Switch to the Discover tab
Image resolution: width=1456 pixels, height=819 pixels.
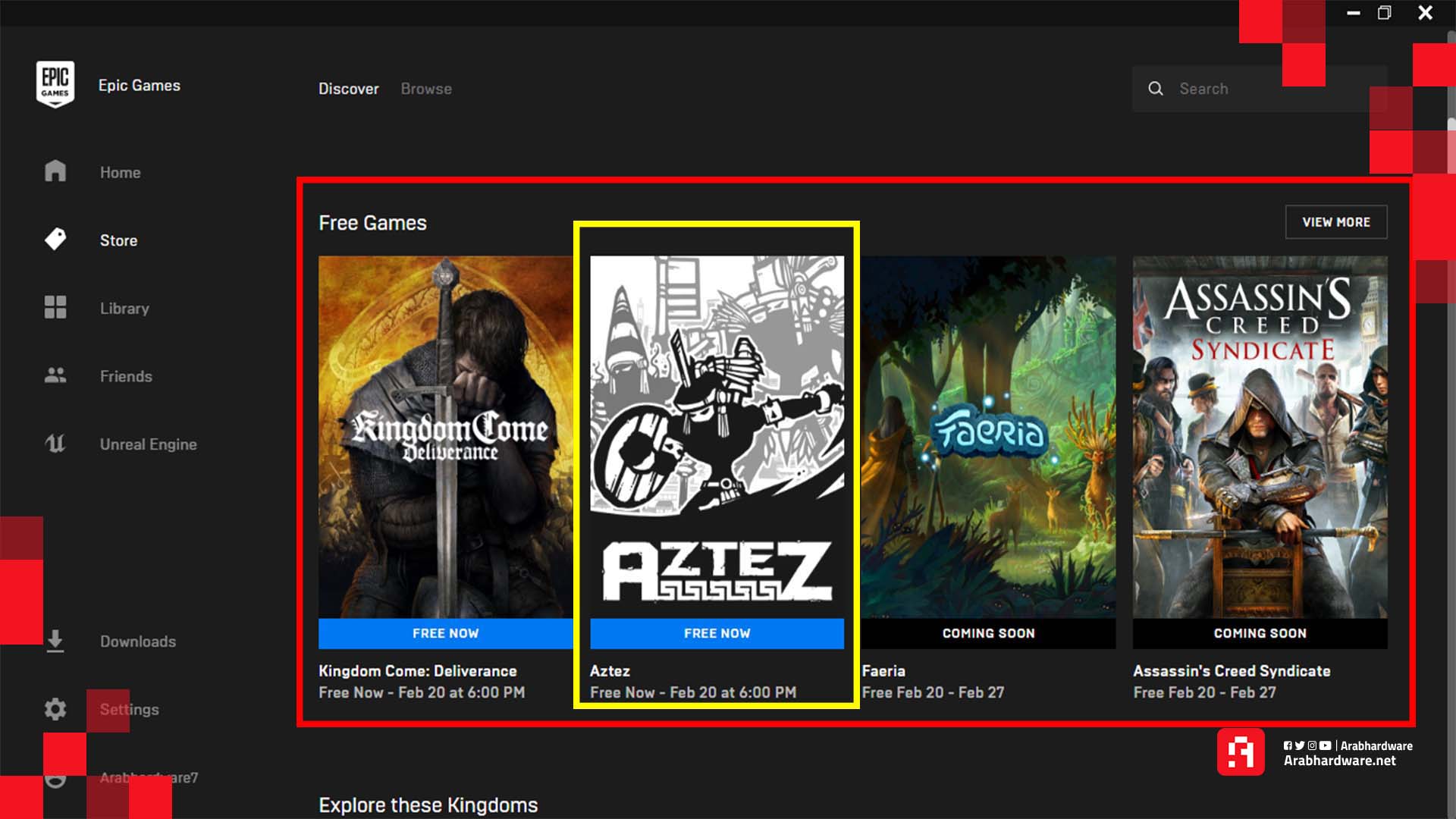pyautogui.click(x=348, y=89)
